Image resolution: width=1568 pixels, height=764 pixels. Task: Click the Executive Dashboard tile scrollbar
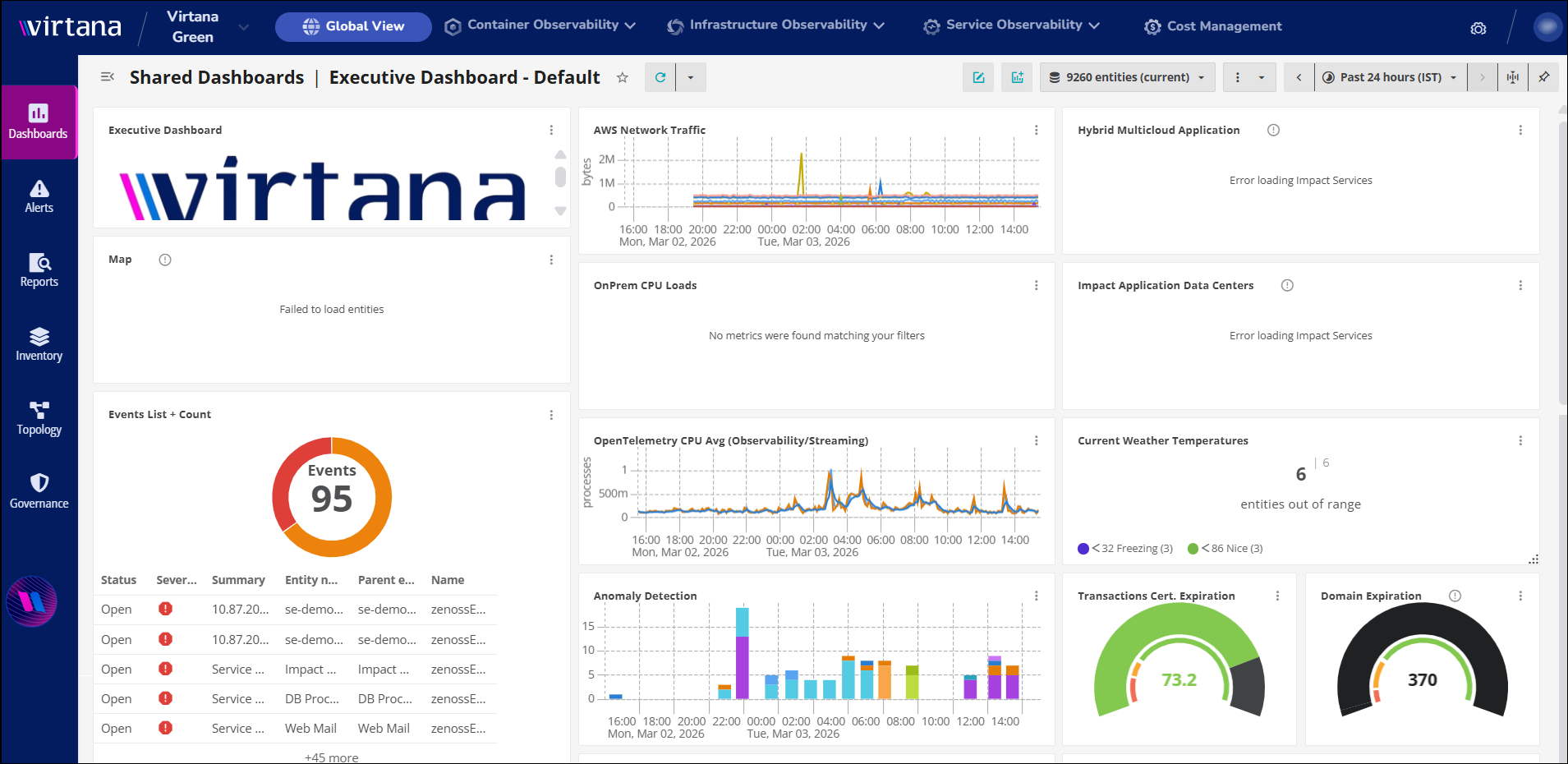560,177
